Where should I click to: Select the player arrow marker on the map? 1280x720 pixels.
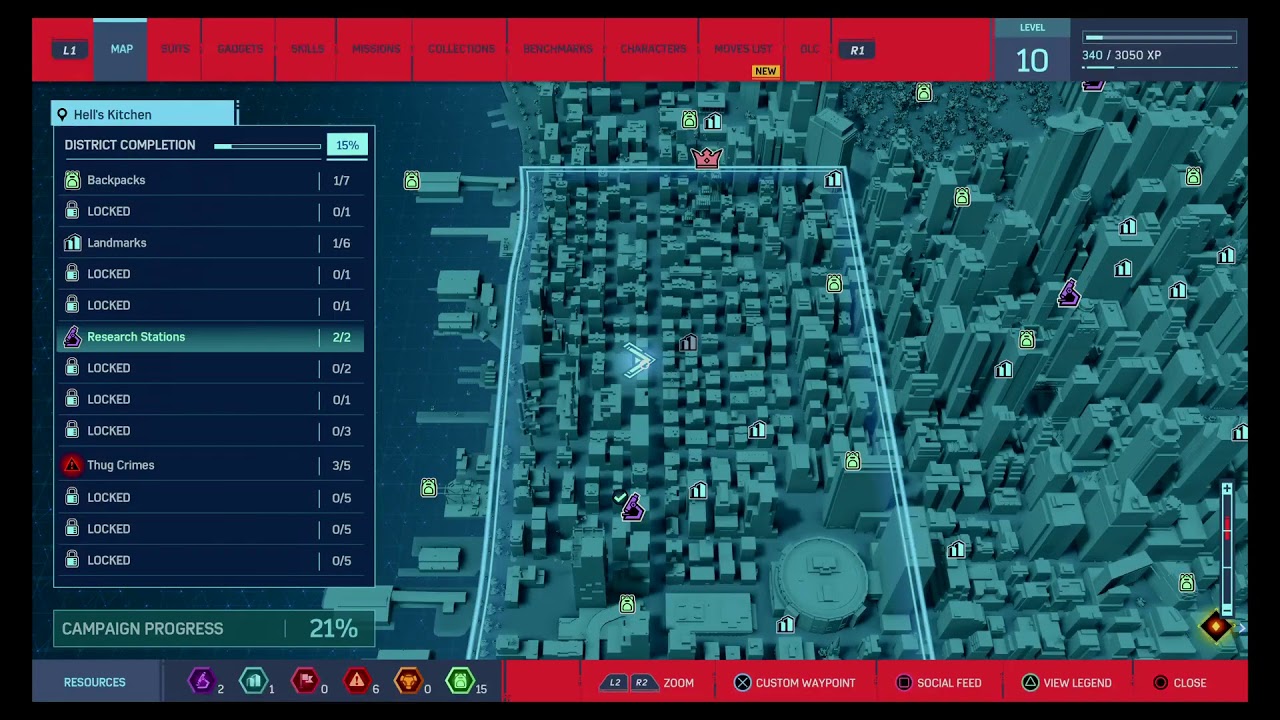coord(638,361)
